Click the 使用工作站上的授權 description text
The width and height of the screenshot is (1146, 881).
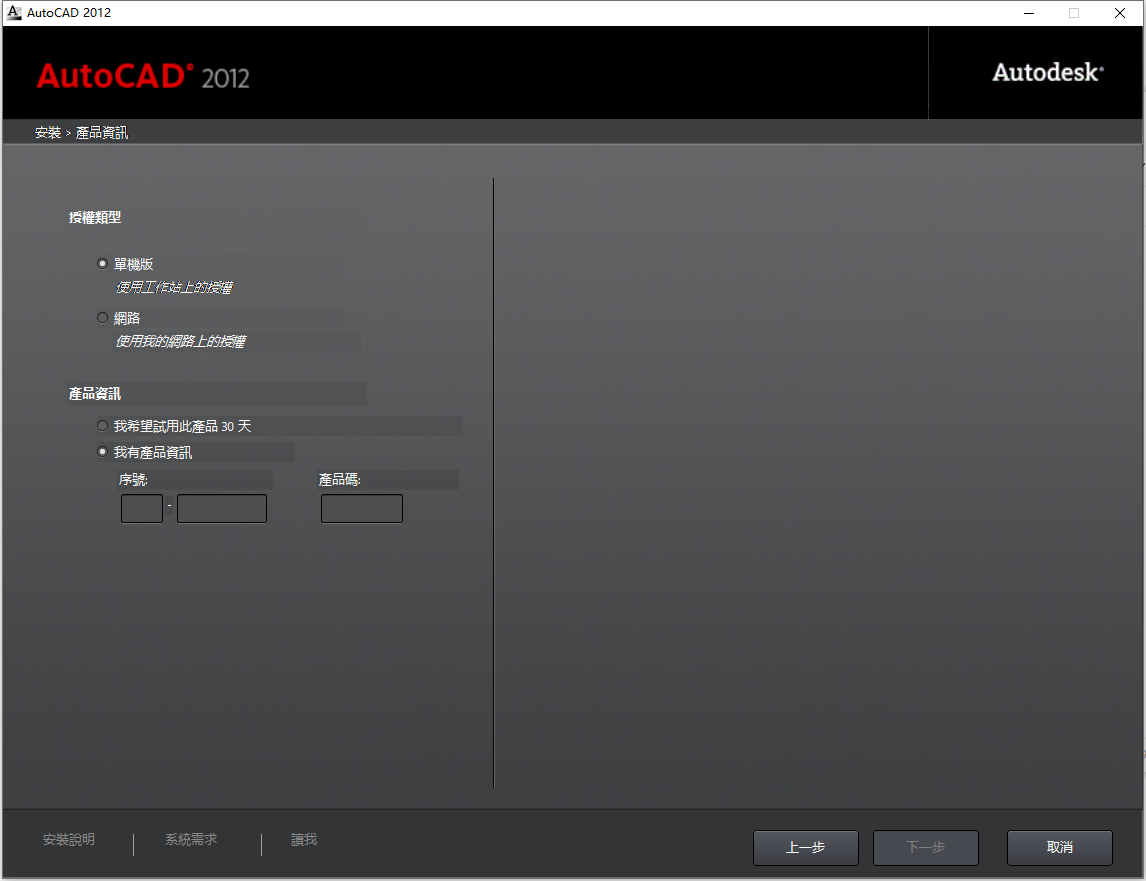(174, 287)
